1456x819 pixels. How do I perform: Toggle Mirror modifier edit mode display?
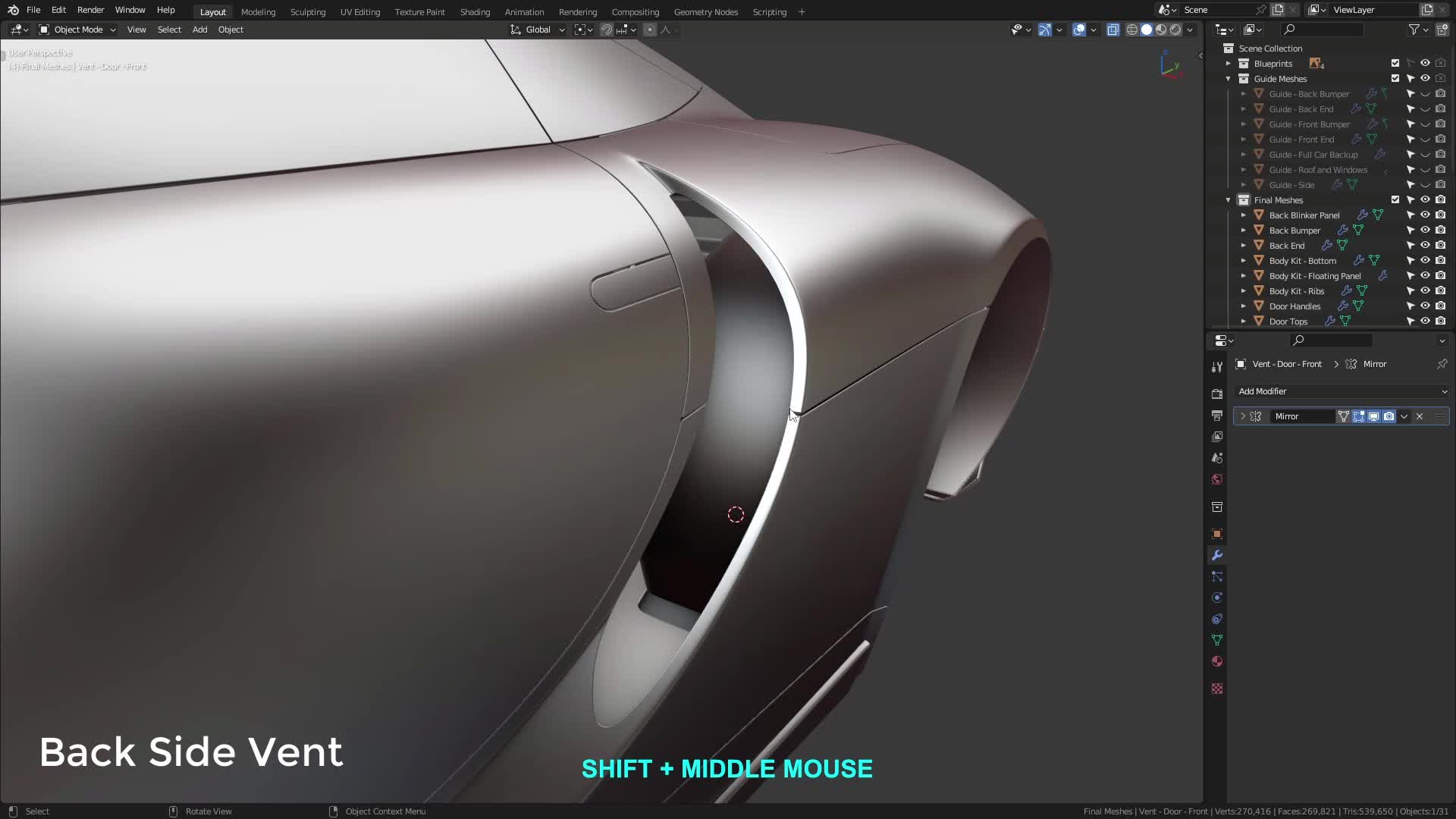pyautogui.click(x=1358, y=416)
